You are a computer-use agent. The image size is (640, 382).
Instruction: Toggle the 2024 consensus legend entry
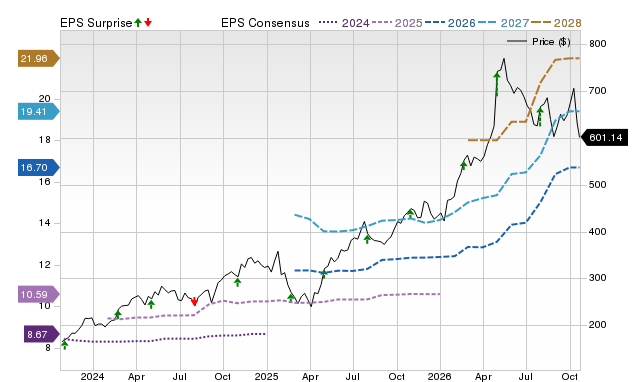[x=344, y=23]
